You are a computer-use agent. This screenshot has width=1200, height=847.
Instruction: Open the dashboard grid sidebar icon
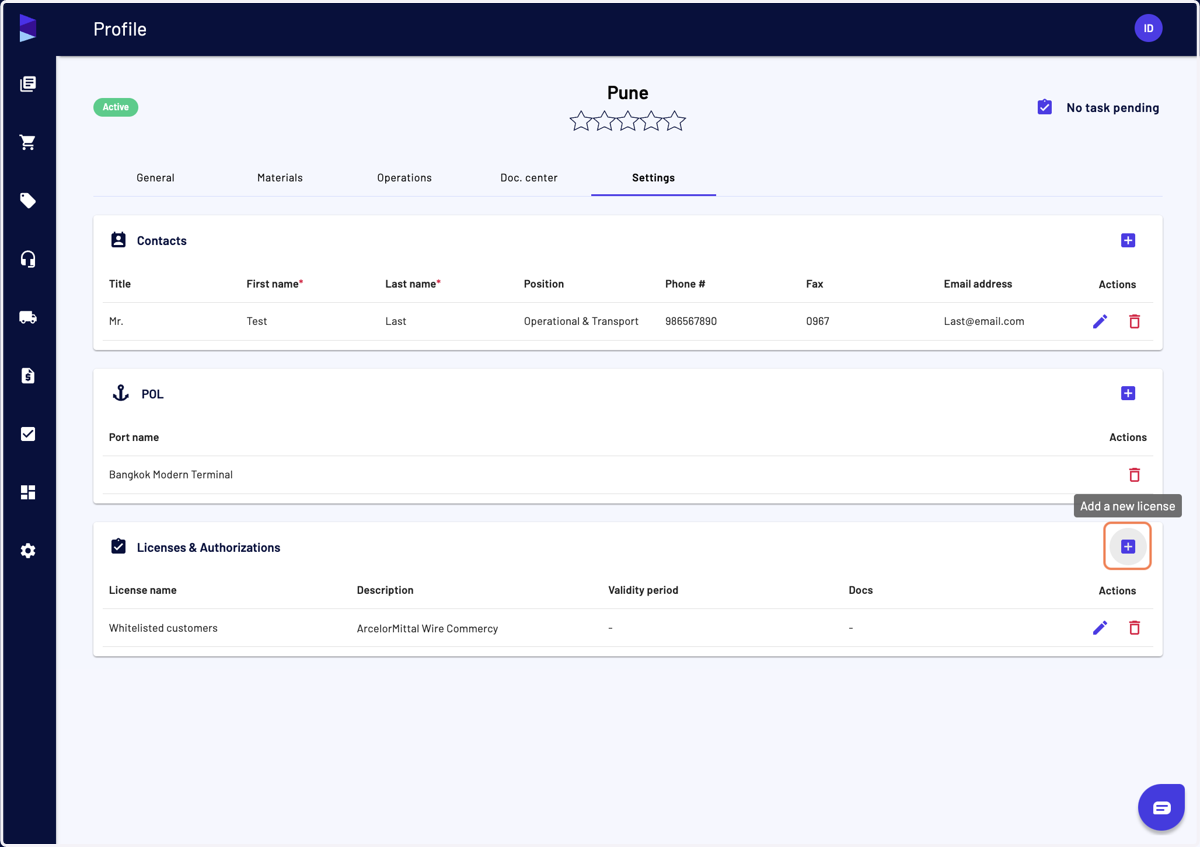tap(28, 492)
